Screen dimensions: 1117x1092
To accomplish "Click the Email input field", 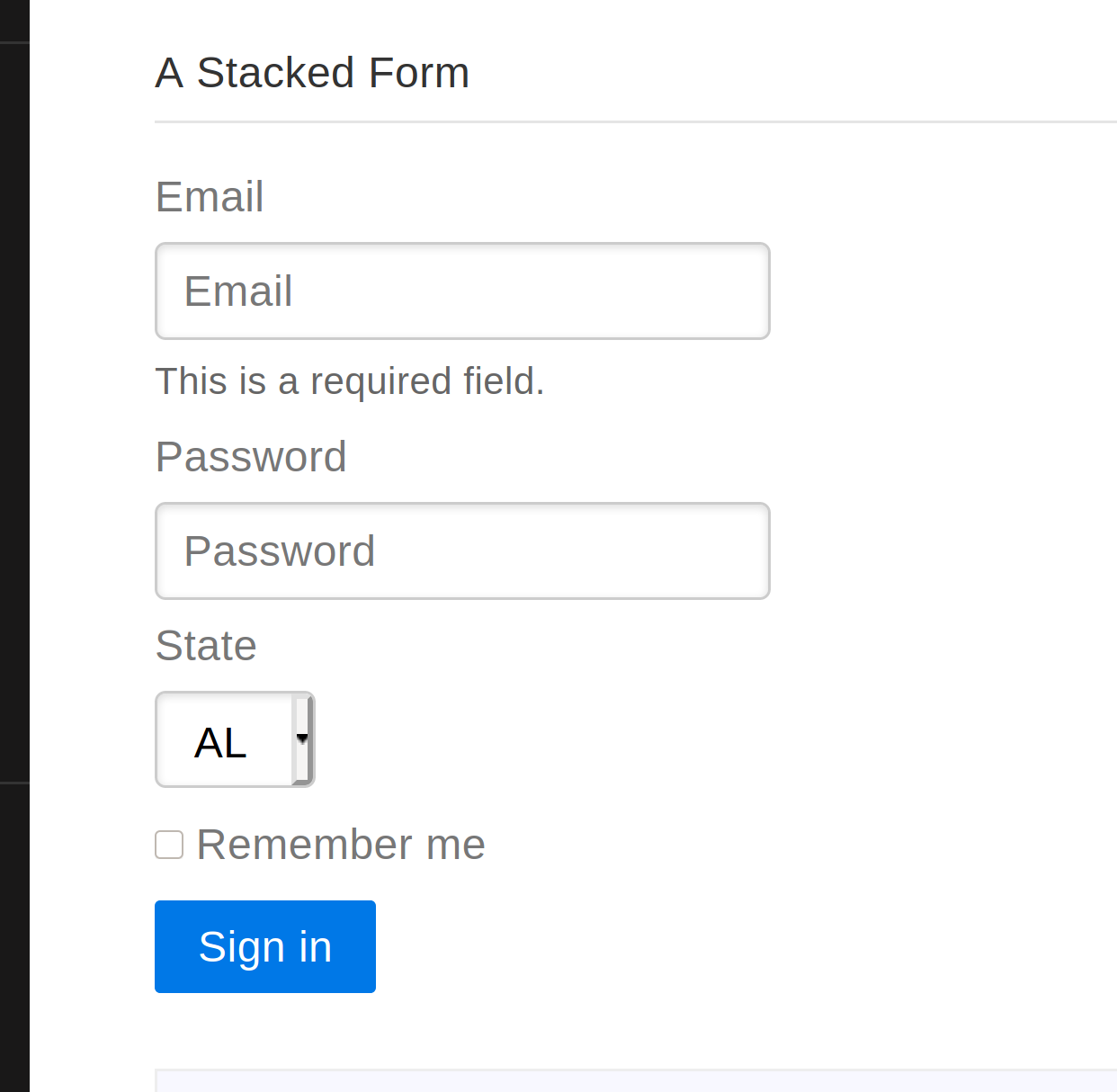I will [462, 291].
